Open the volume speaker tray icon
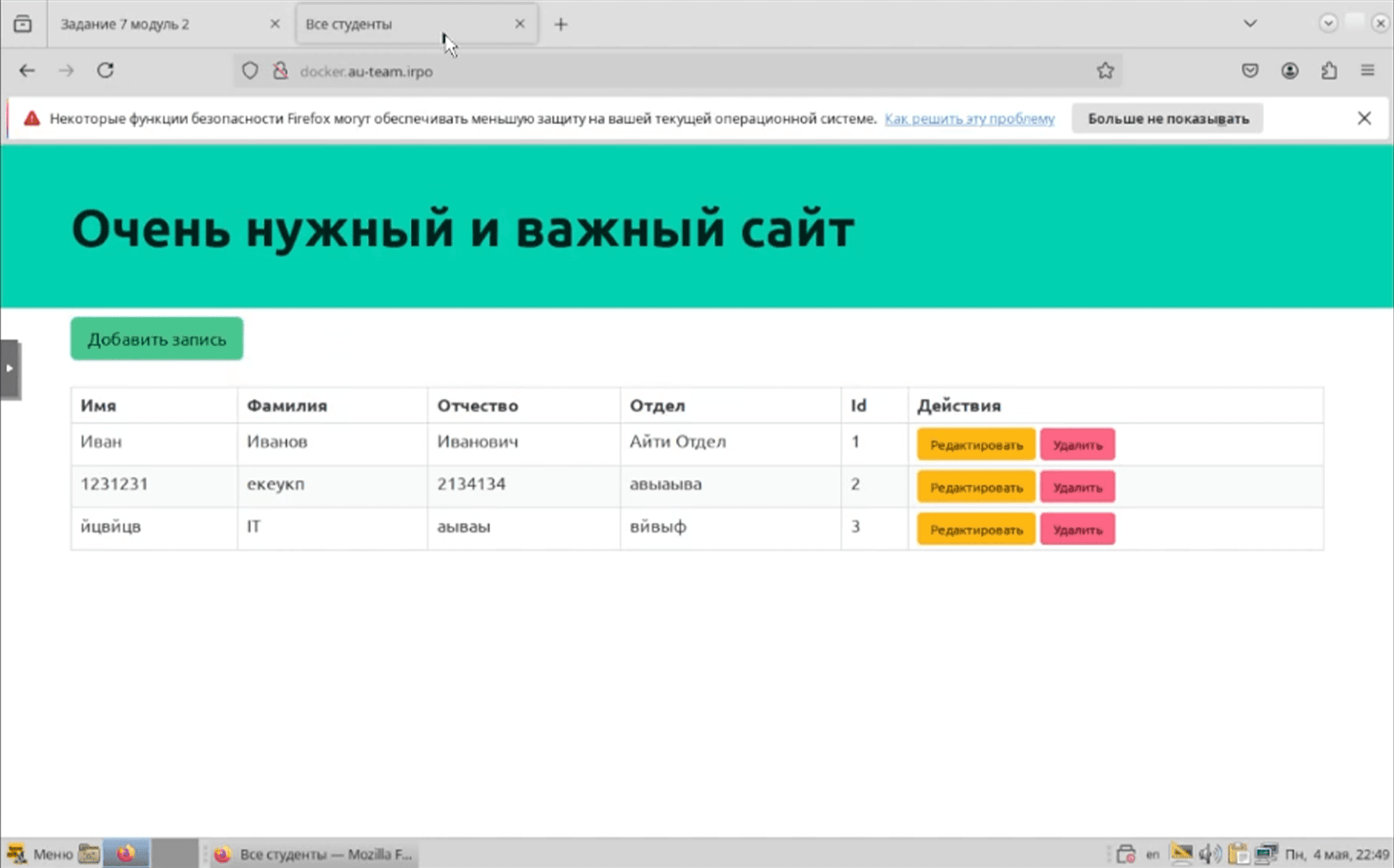The height and width of the screenshot is (868, 1394). [x=1210, y=854]
